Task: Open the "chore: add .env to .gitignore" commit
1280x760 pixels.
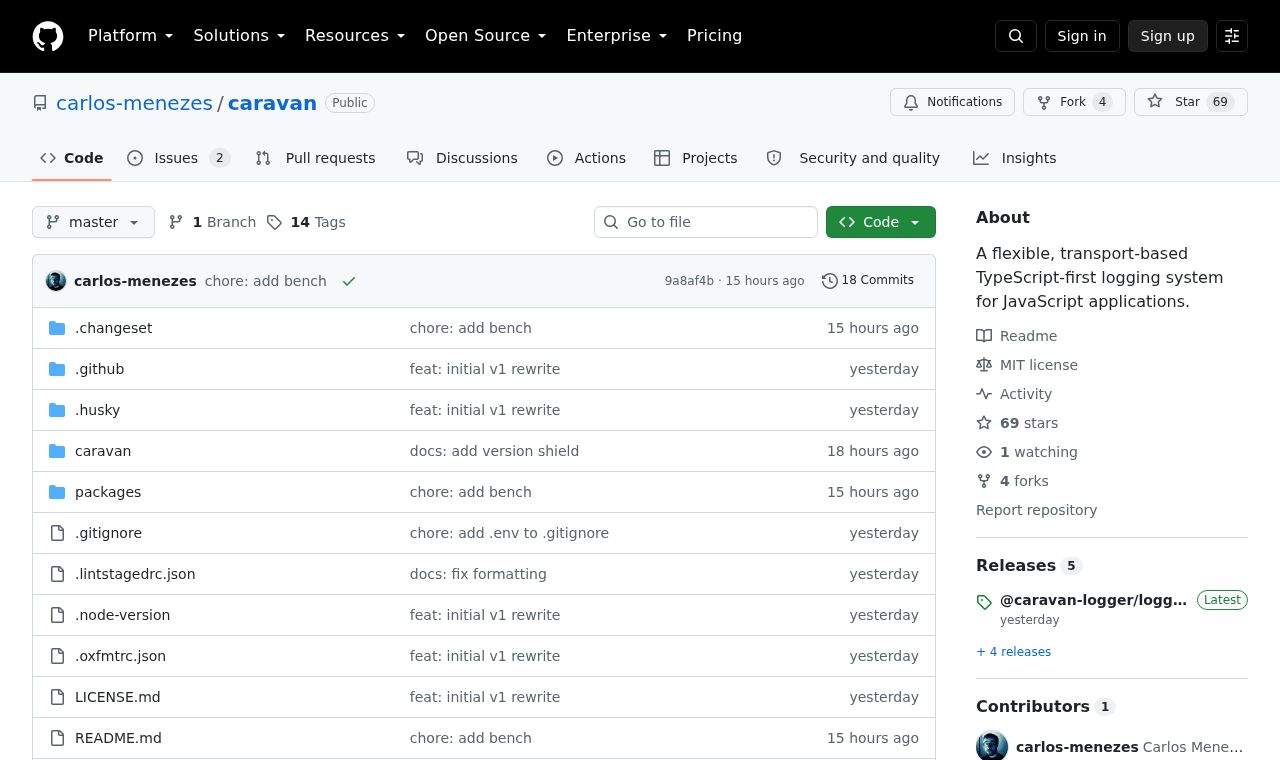Action: [x=509, y=533]
